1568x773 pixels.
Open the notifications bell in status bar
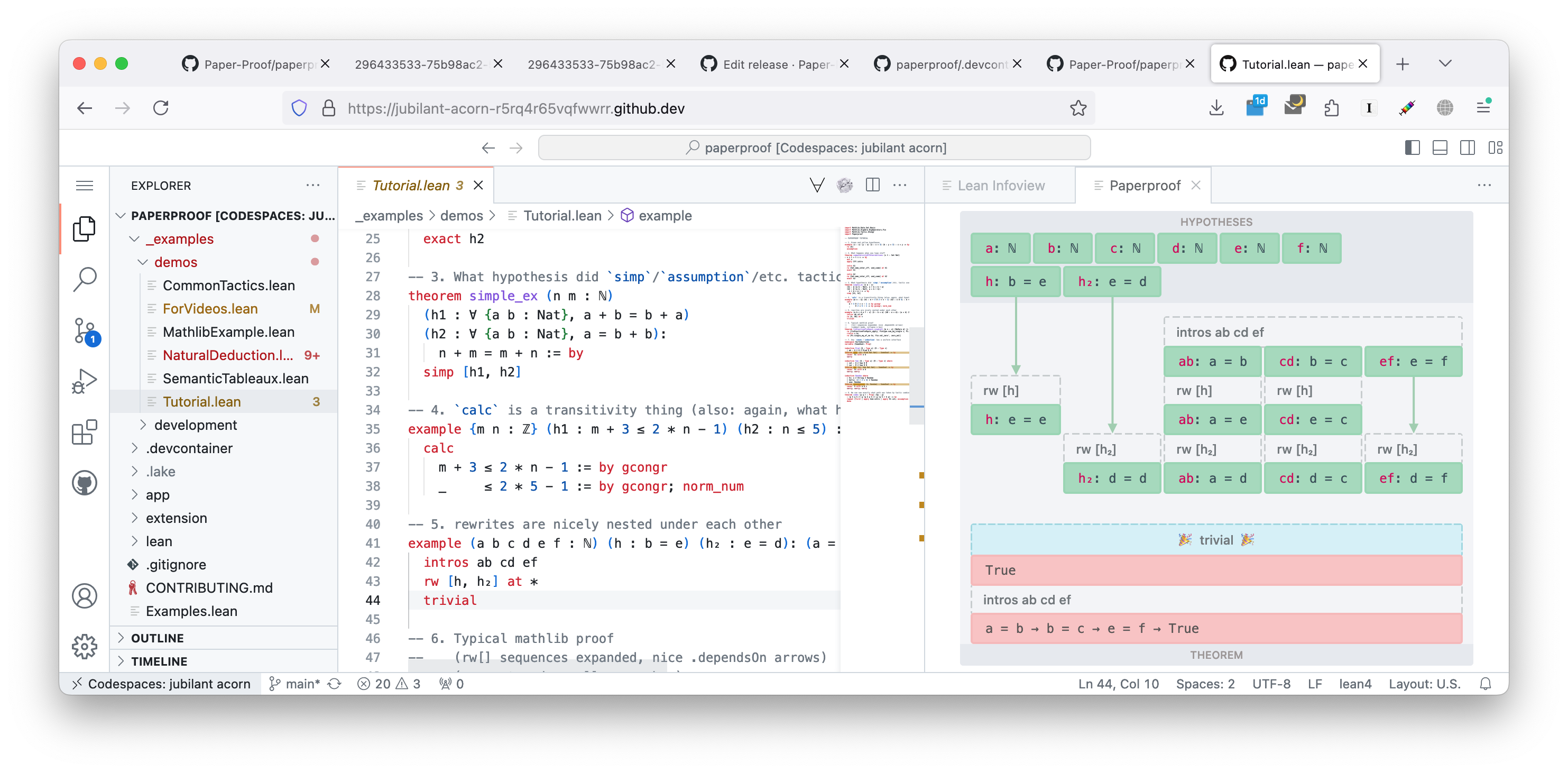coord(1485,684)
